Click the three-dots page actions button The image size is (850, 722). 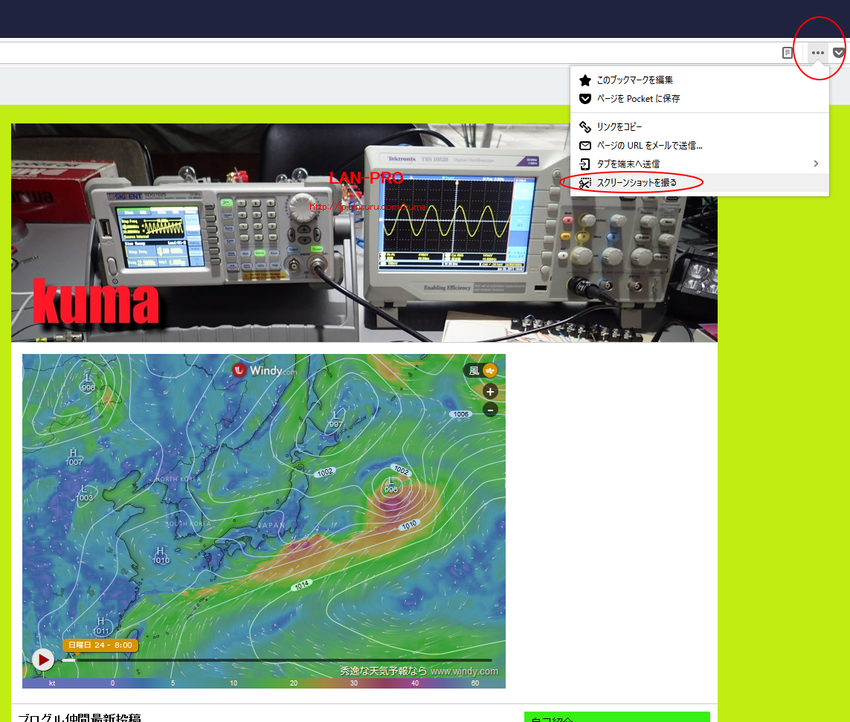point(818,53)
